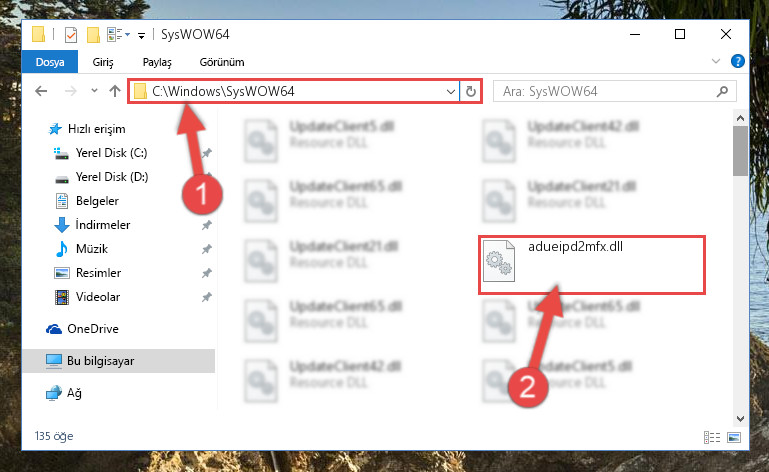The image size is (769, 472).
Task: Open the Görünüm ribbon tab
Action: (222, 62)
